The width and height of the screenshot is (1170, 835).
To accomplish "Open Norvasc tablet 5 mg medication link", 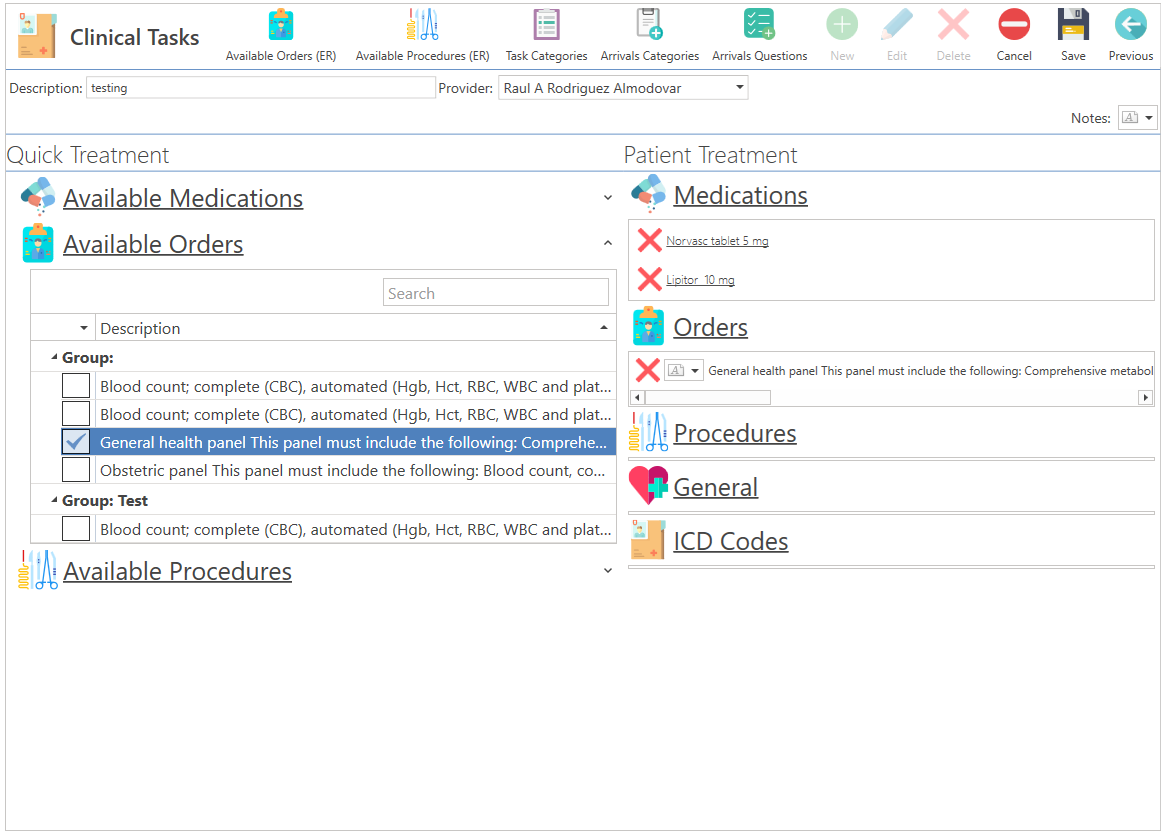I will (717, 240).
